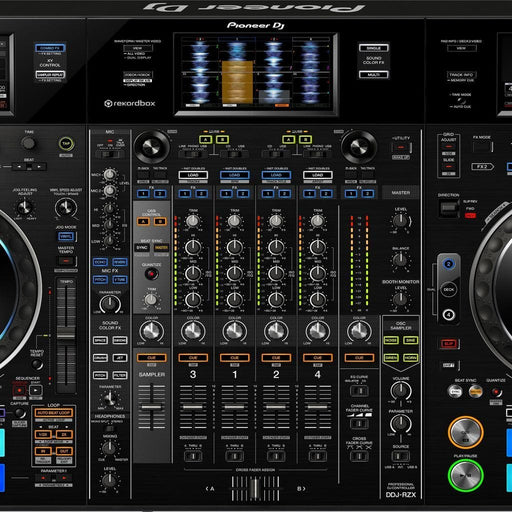Load track to channel 3 with LOAD

193,175
